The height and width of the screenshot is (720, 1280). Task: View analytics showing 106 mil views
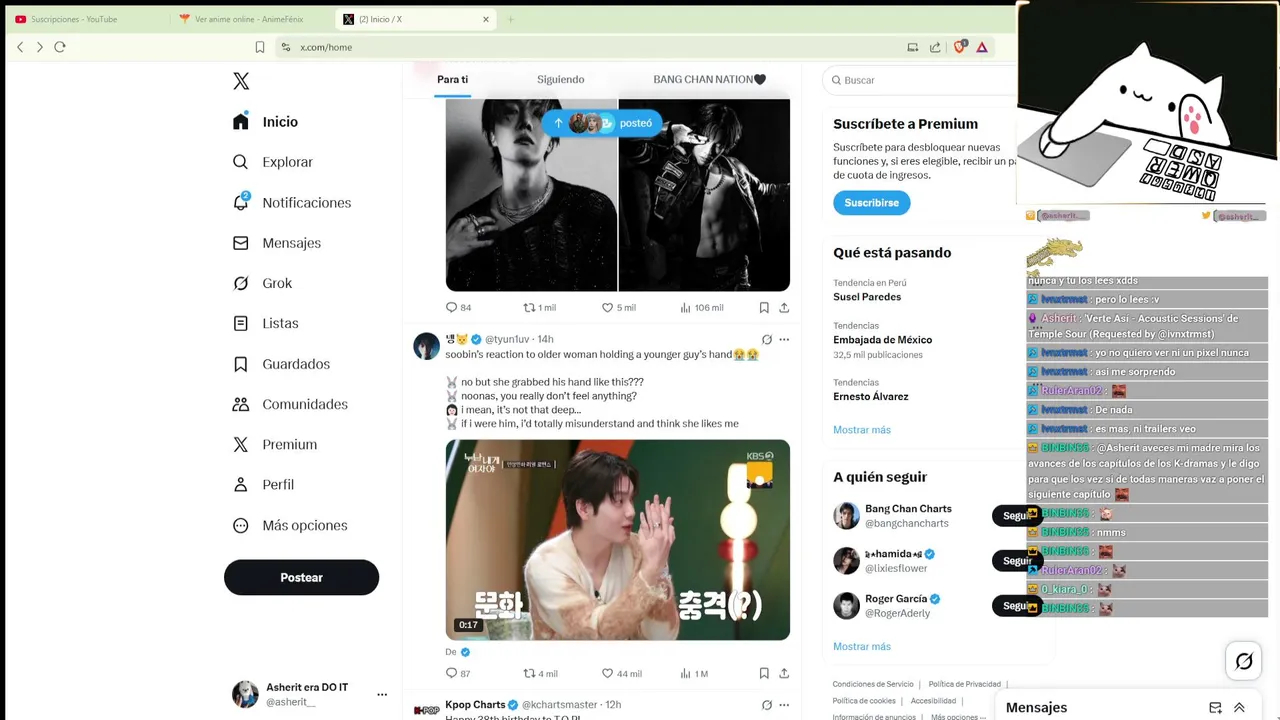pos(701,308)
